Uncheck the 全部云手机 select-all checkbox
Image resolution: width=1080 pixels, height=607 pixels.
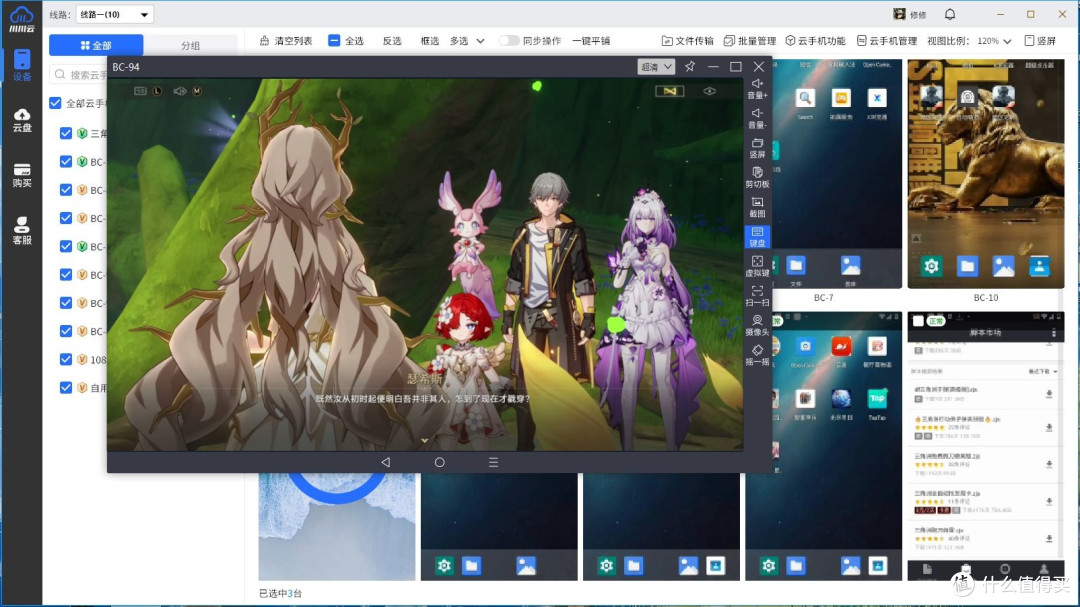[x=55, y=103]
